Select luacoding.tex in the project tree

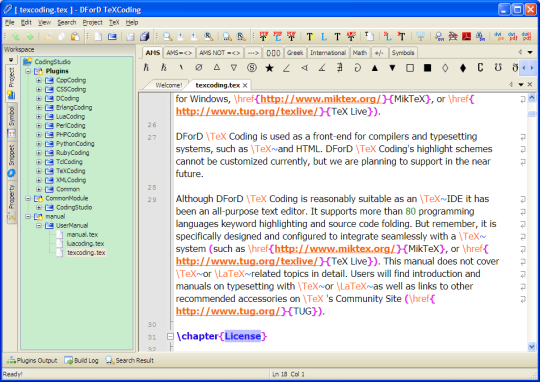85,244
